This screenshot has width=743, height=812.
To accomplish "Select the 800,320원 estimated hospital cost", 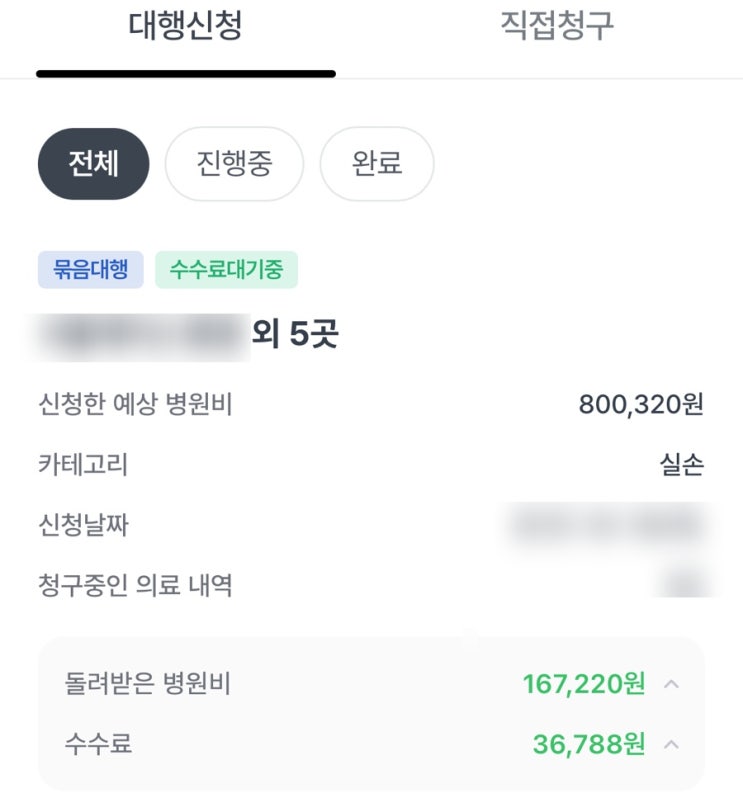I will [641, 405].
